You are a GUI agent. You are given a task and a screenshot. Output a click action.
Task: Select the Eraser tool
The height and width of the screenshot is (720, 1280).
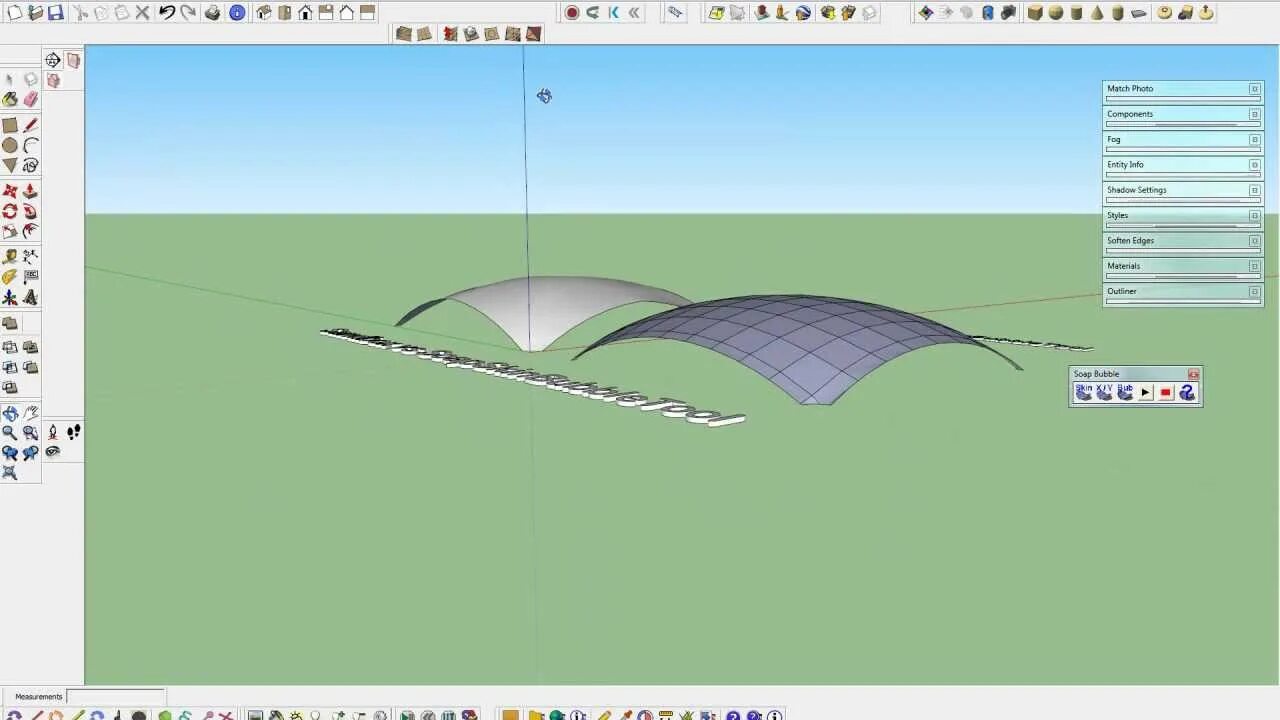pyautogui.click(x=29, y=97)
